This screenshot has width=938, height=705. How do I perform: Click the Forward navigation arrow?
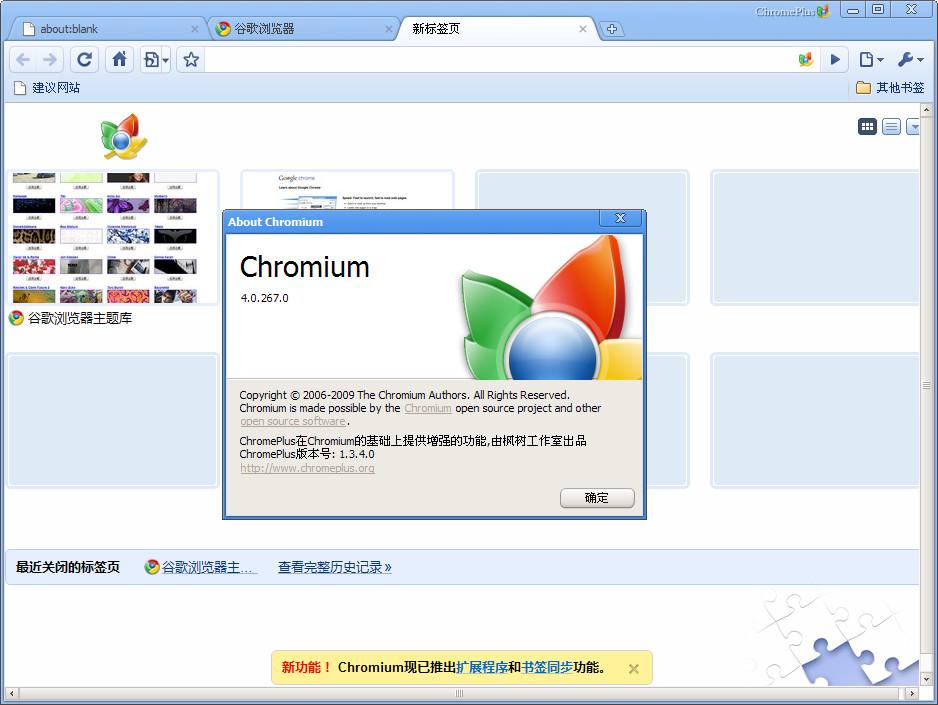tap(48, 59)
